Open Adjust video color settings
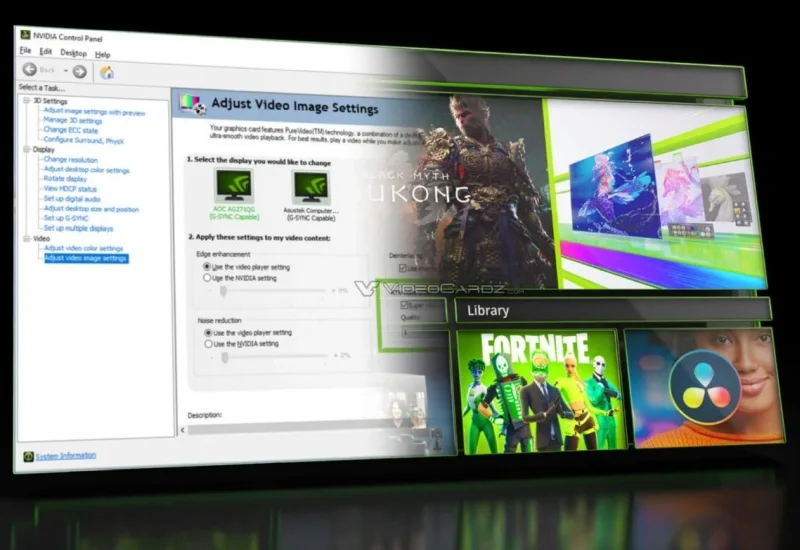This screenshot has height=550, width=800. [x=84, y=248]
